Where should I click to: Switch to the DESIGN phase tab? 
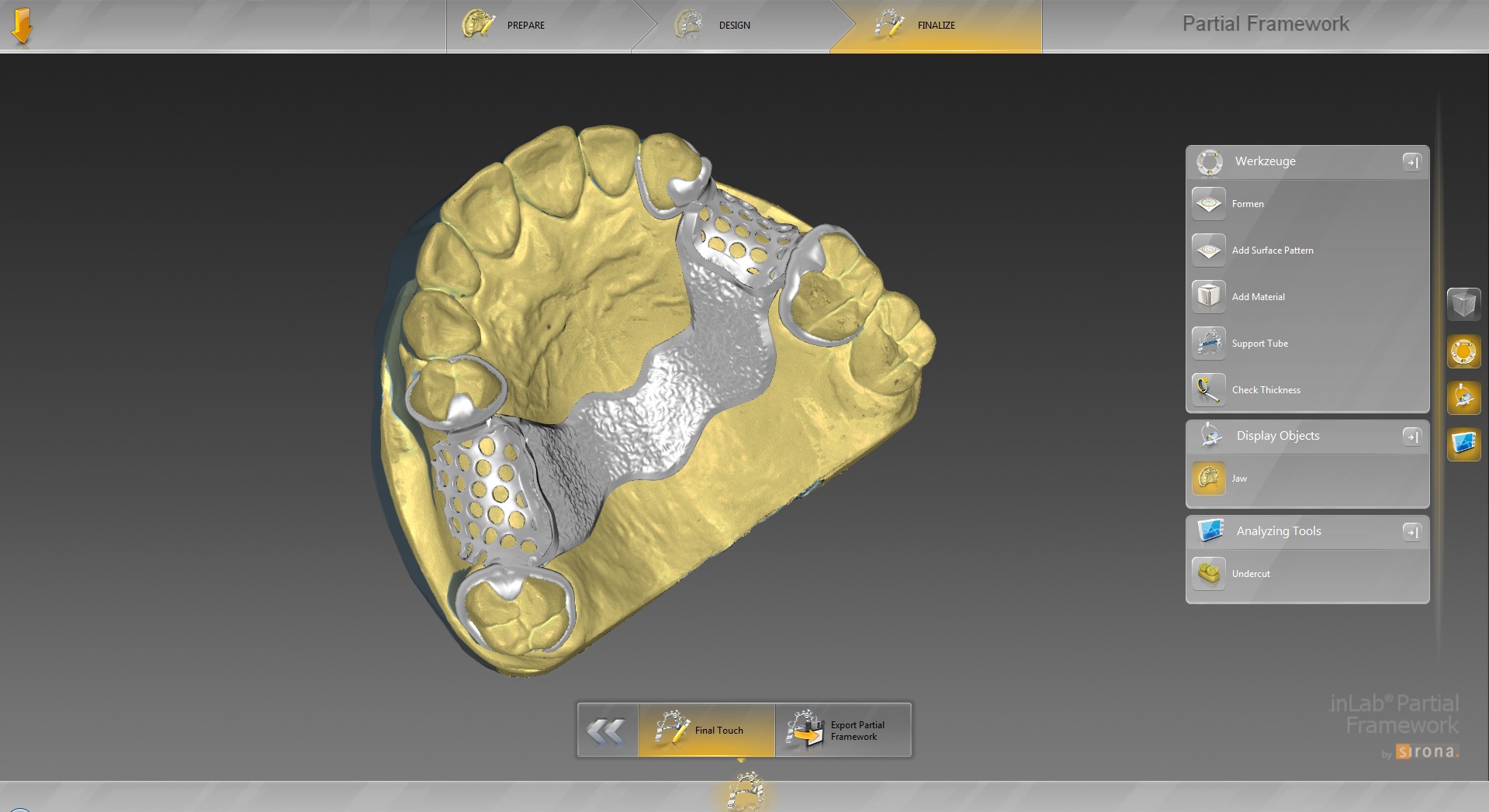point(732,26)
